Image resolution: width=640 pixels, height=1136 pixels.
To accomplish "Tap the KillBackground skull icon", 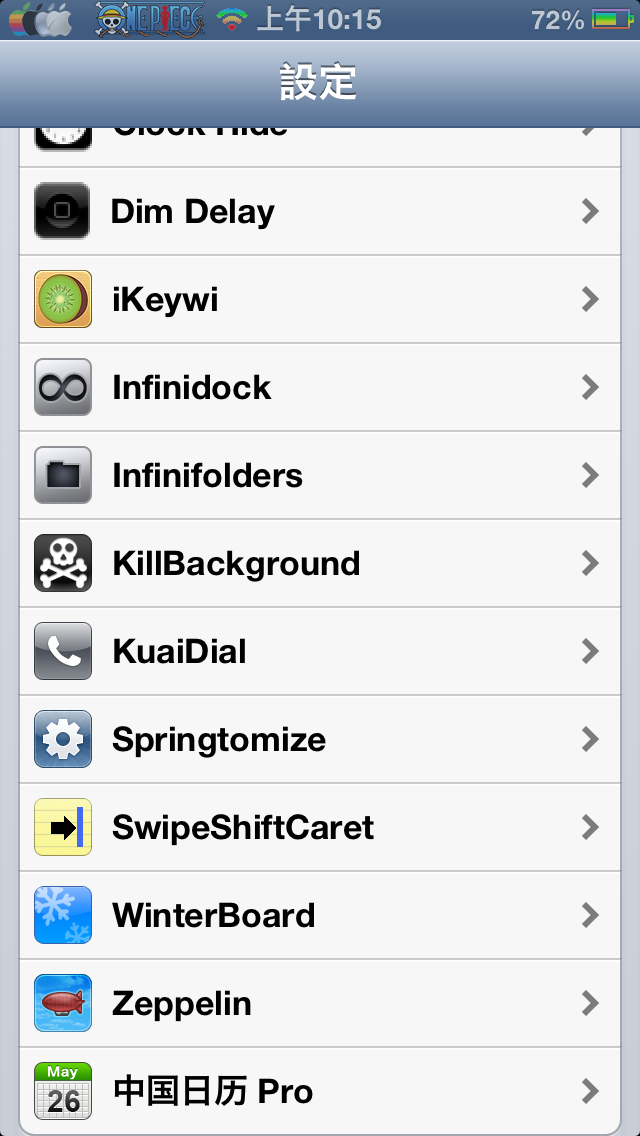I will tap(62, 563).
